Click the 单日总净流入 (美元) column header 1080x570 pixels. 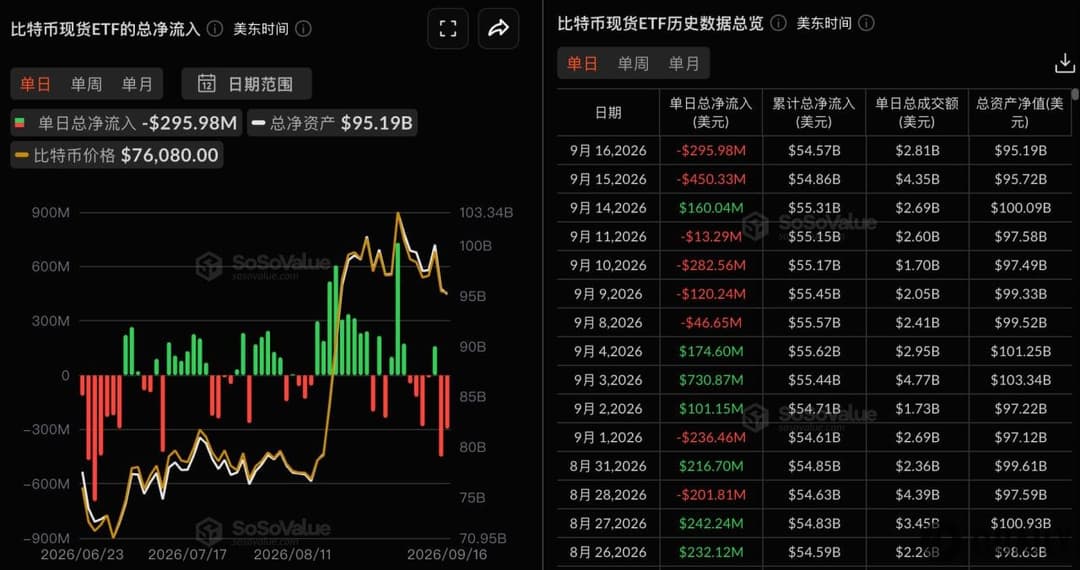711,112
